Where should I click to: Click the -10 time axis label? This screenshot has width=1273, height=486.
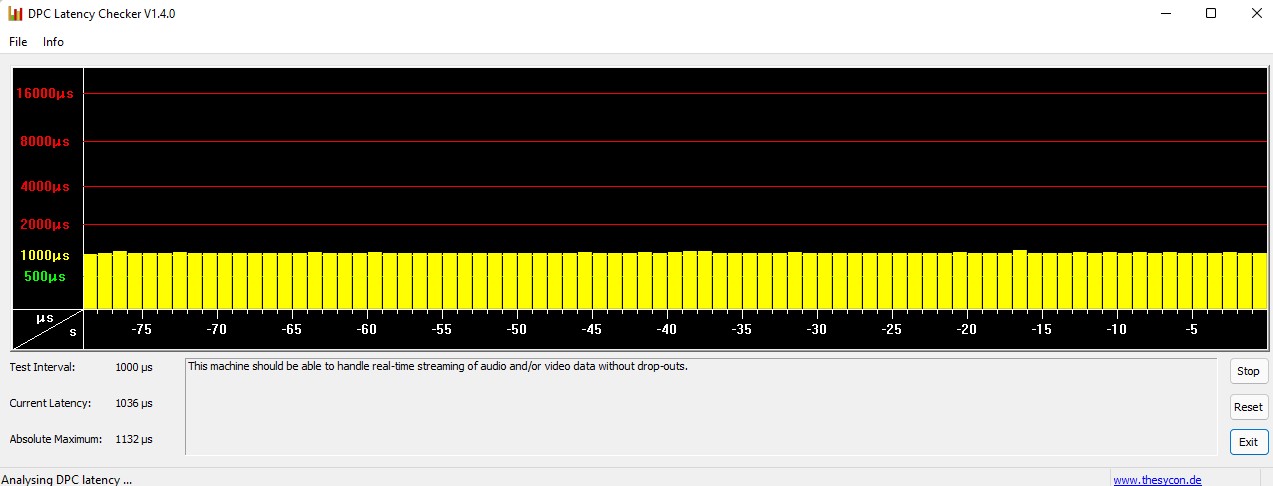pyautogui.click(x=1116, y=329)
